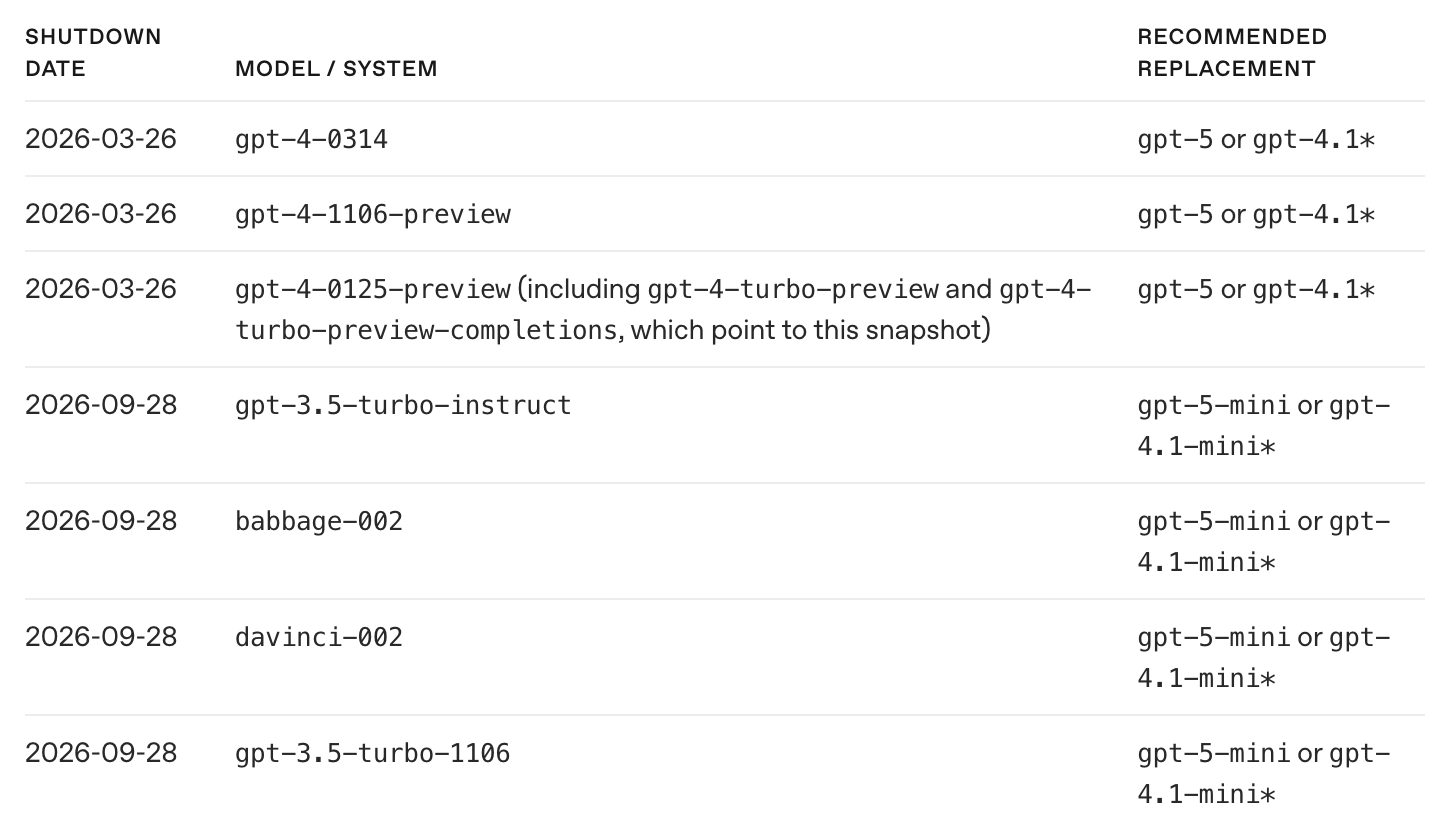The image size is (1440, 840).
Task: Click the inline "gpt-4-turbo-preview" text after "including"
Action: (792, 289)
